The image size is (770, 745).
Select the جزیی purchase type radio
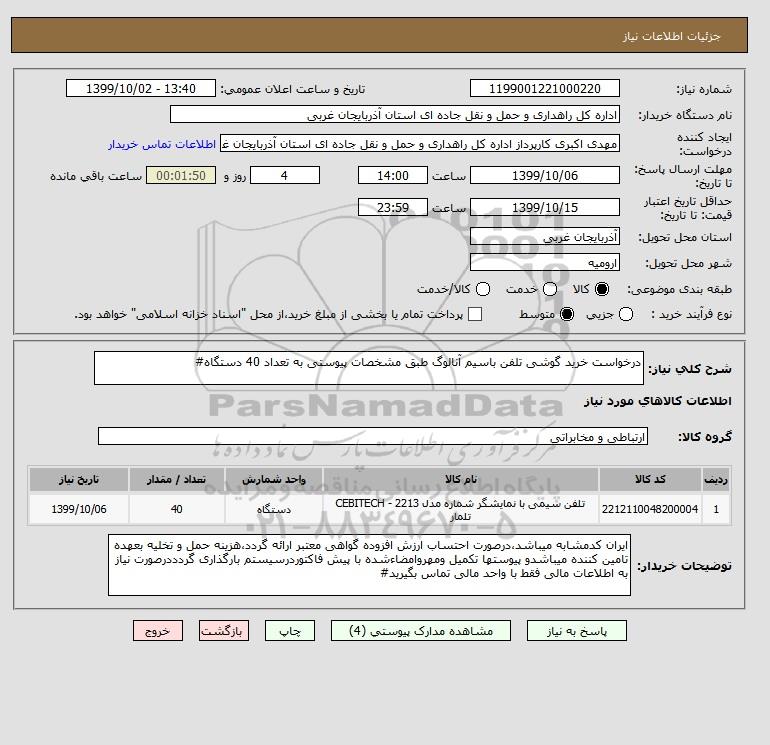tap(626, 314)
